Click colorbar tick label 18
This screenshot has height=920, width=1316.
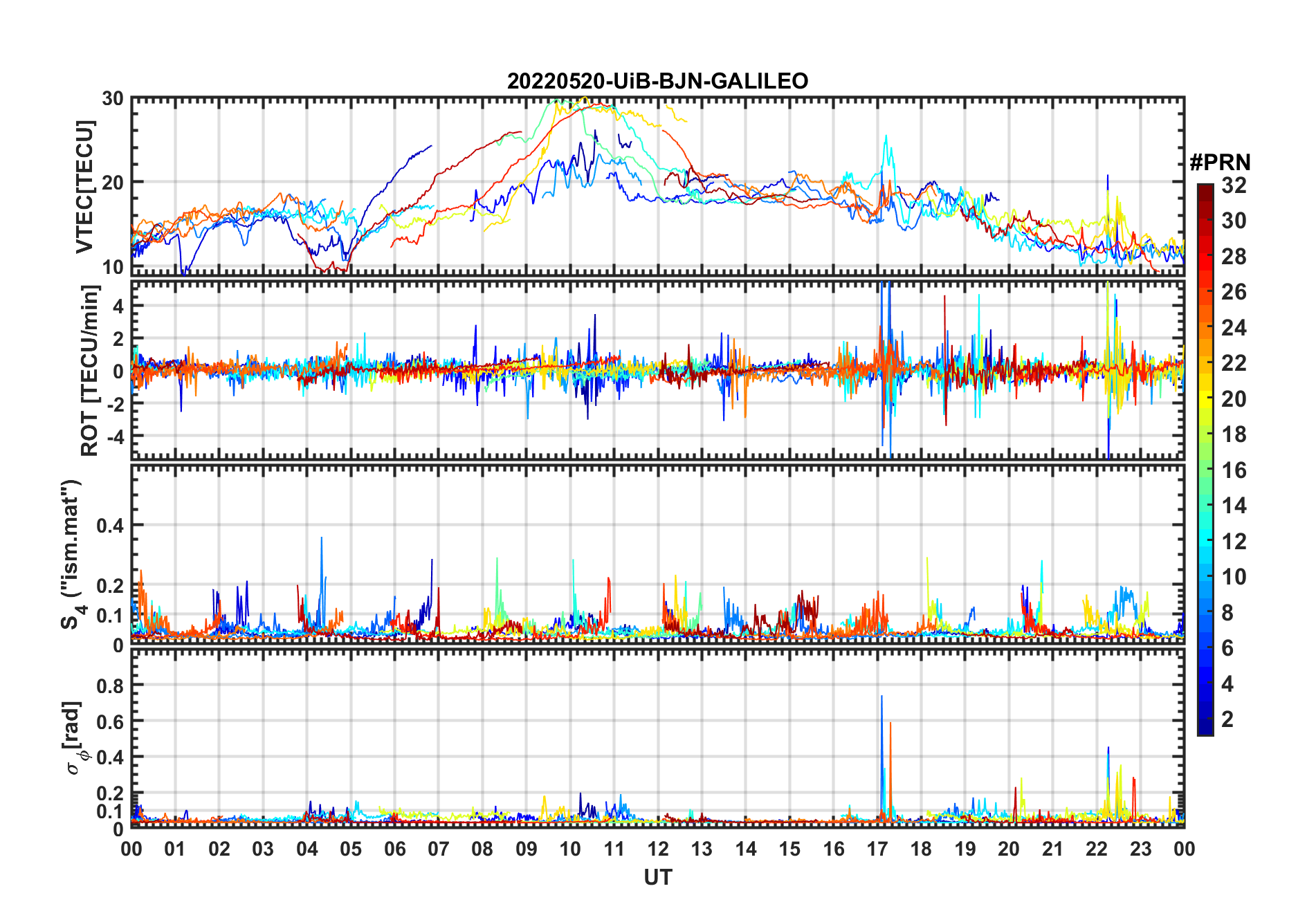click(x=1234, y=434)
